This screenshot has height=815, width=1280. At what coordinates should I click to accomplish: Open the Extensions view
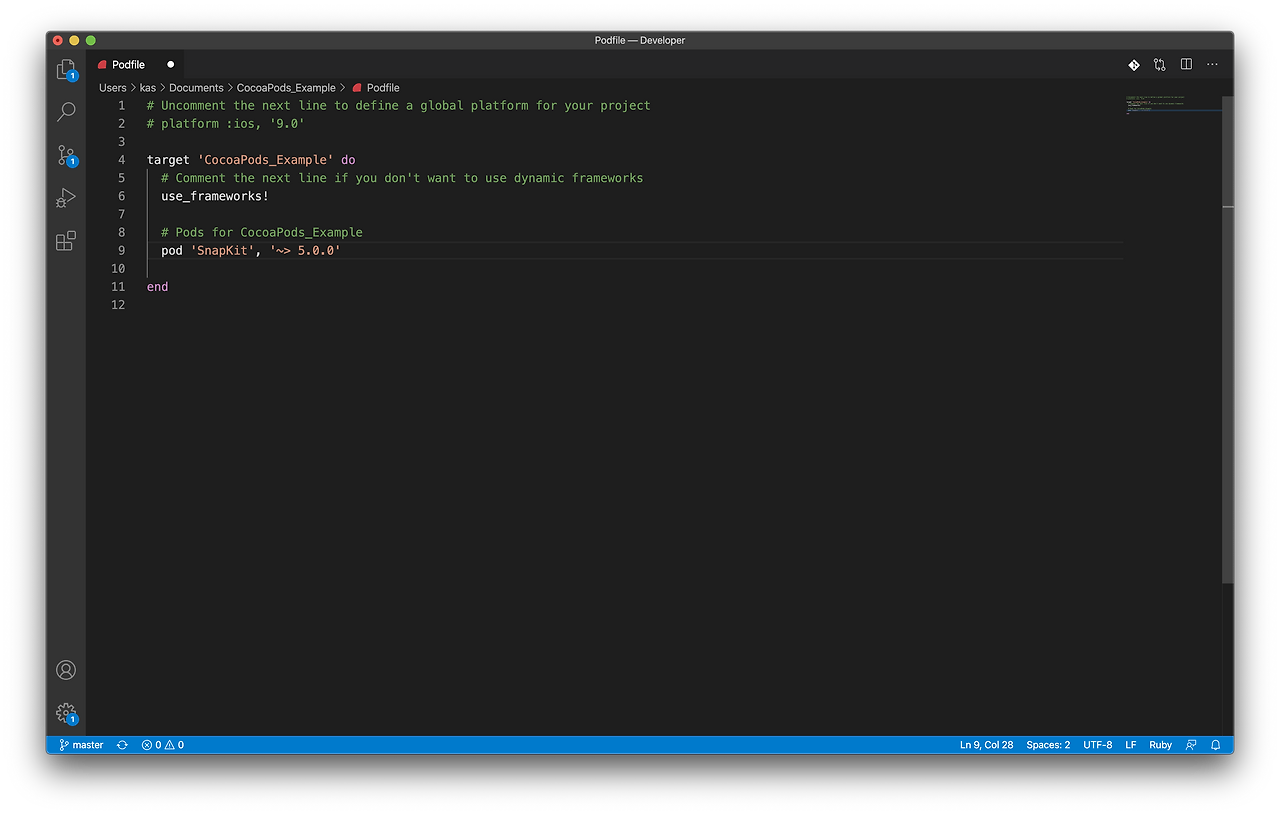pos(66,241)
